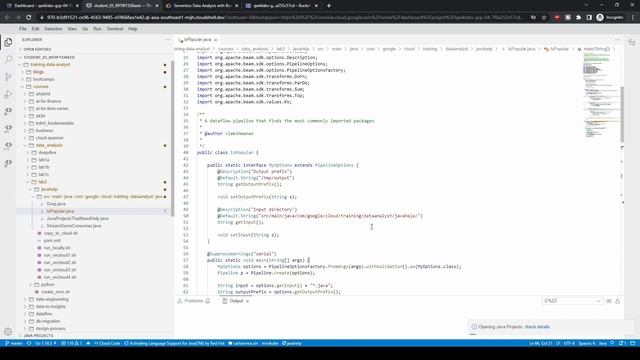Open the File menu
Viewport: 640px width, 360px height.
(x=23, y=29)
